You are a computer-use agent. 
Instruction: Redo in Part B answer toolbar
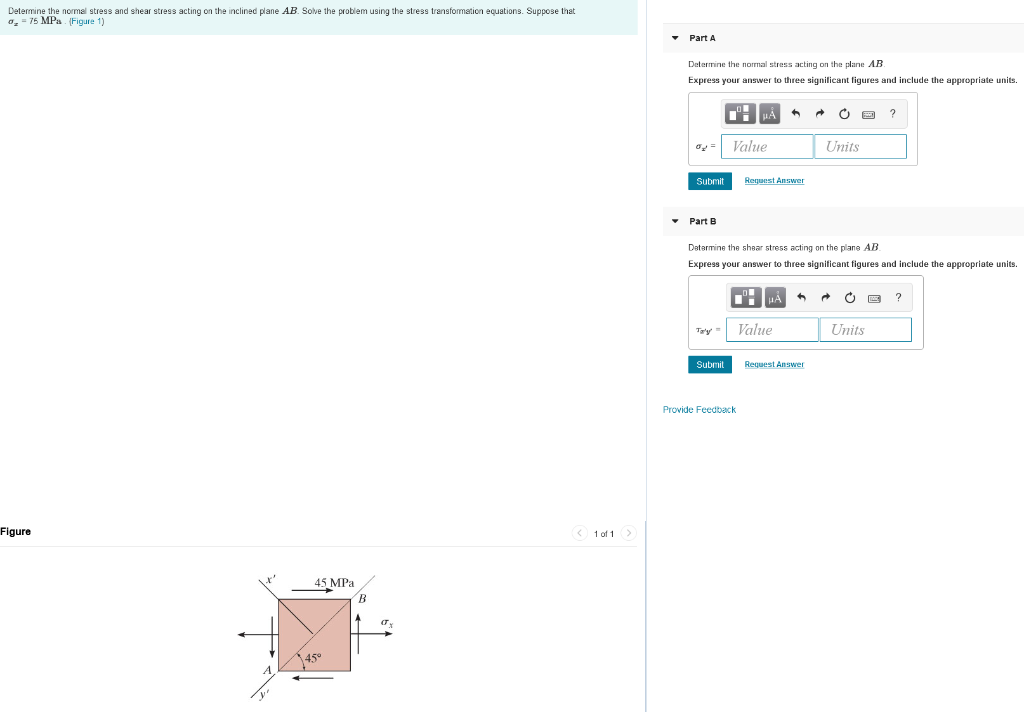pos(825,298)
